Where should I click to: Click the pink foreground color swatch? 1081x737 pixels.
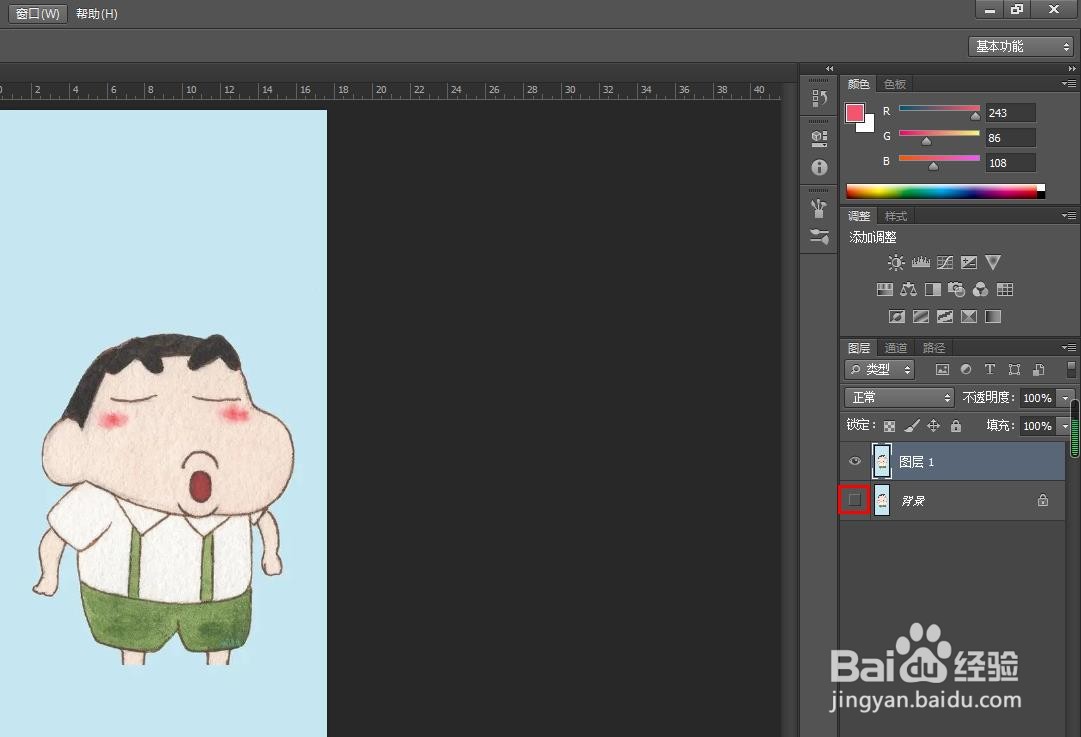855,113
